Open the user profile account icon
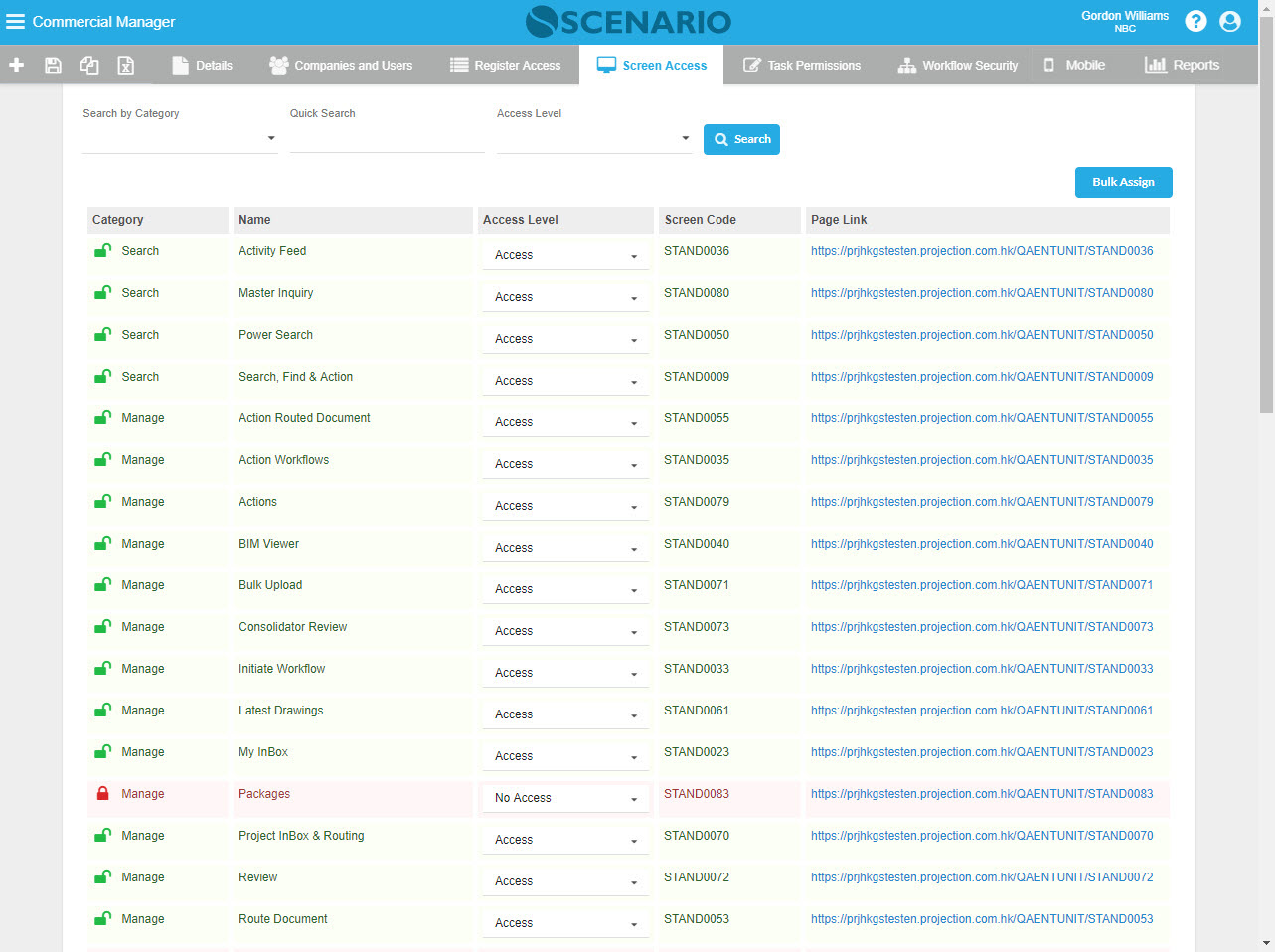Screen dimensions: 1275x952 point(1230,21)
